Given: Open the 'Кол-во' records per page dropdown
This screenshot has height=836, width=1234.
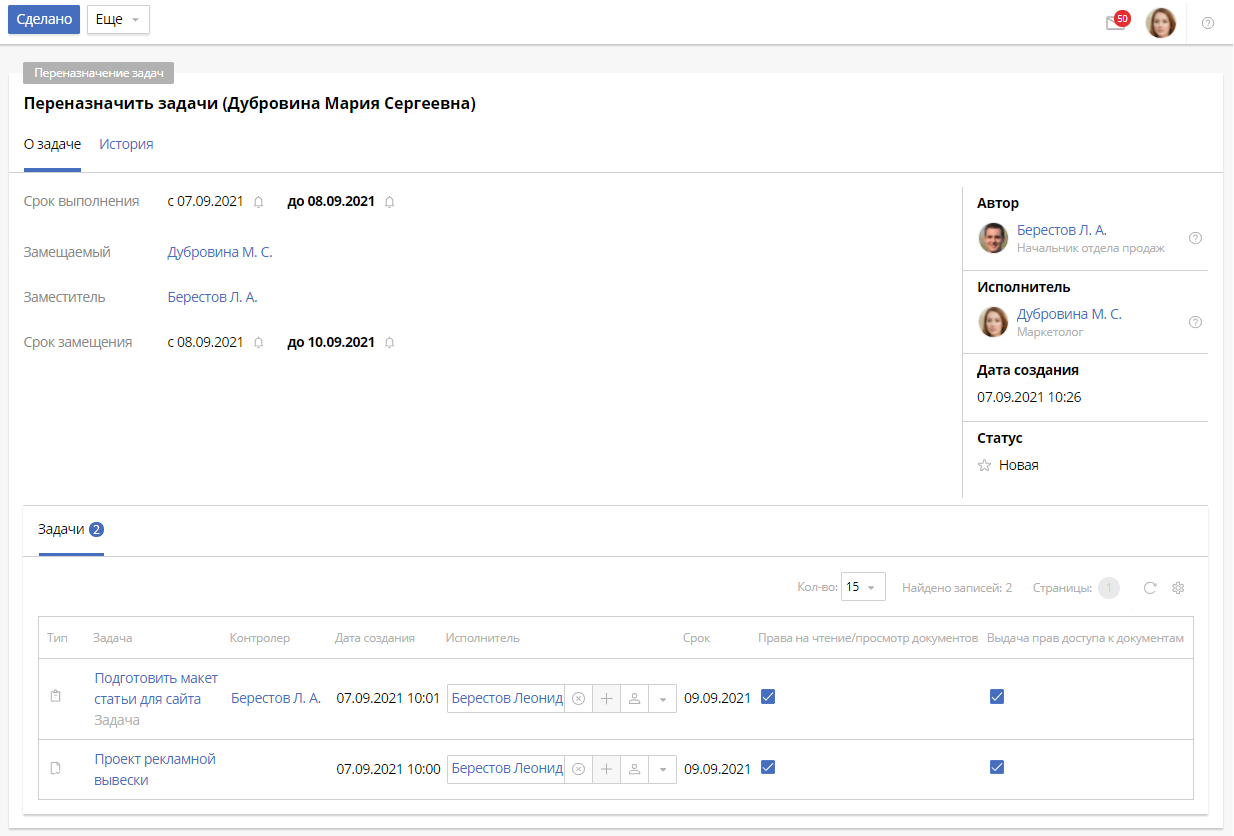Looking at the screenshot, I should tap(863, 588).
